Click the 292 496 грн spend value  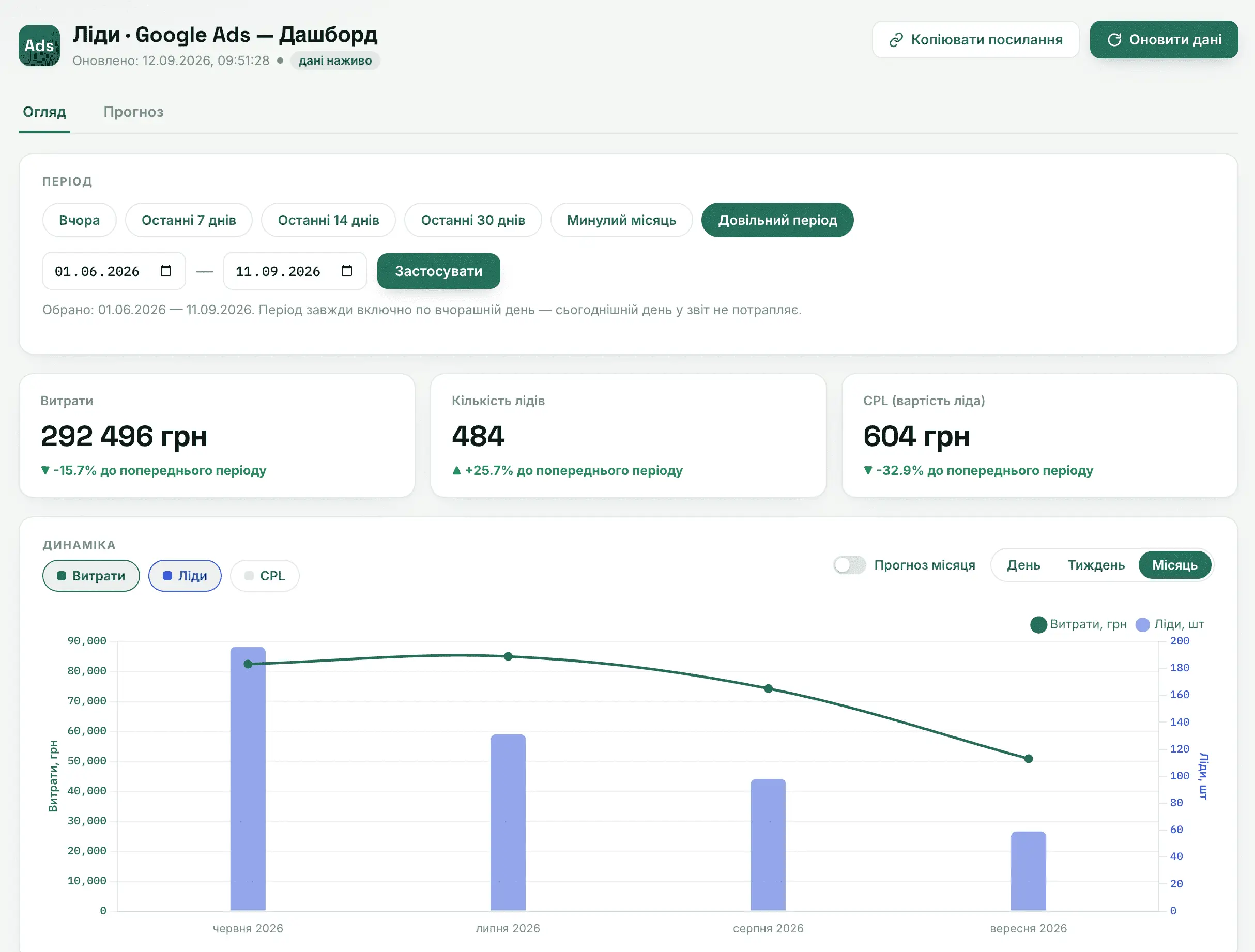[x=124, y=436]
